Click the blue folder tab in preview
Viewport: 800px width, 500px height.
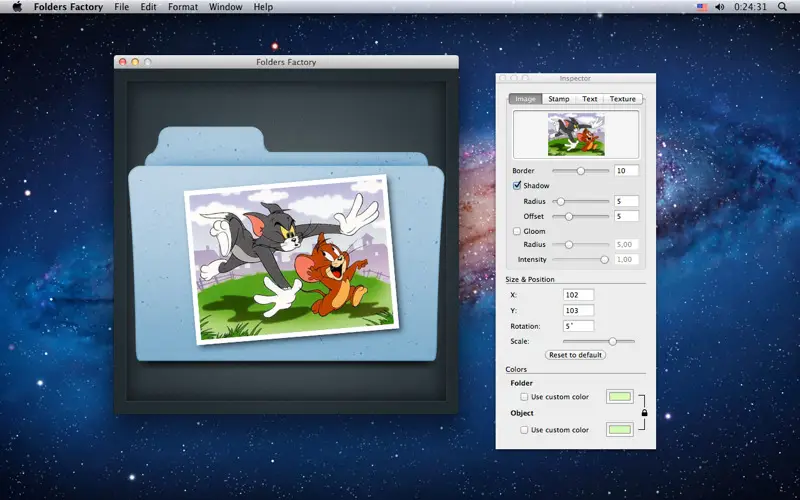(x=212, y=139)
